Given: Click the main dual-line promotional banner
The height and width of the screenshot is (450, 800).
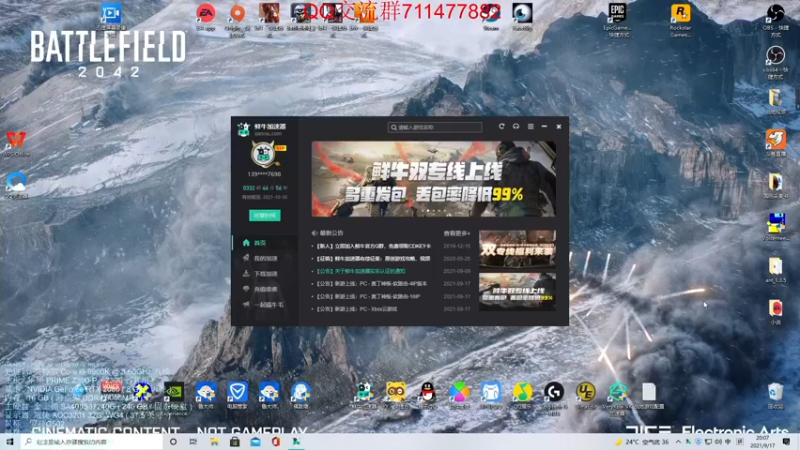Looking at the screenshot, I should (434, 179).
